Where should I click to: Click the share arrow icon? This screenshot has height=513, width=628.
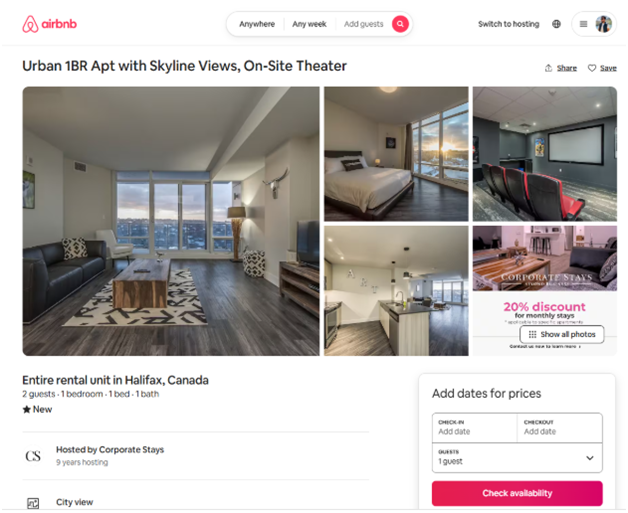(x=548, y=68)
